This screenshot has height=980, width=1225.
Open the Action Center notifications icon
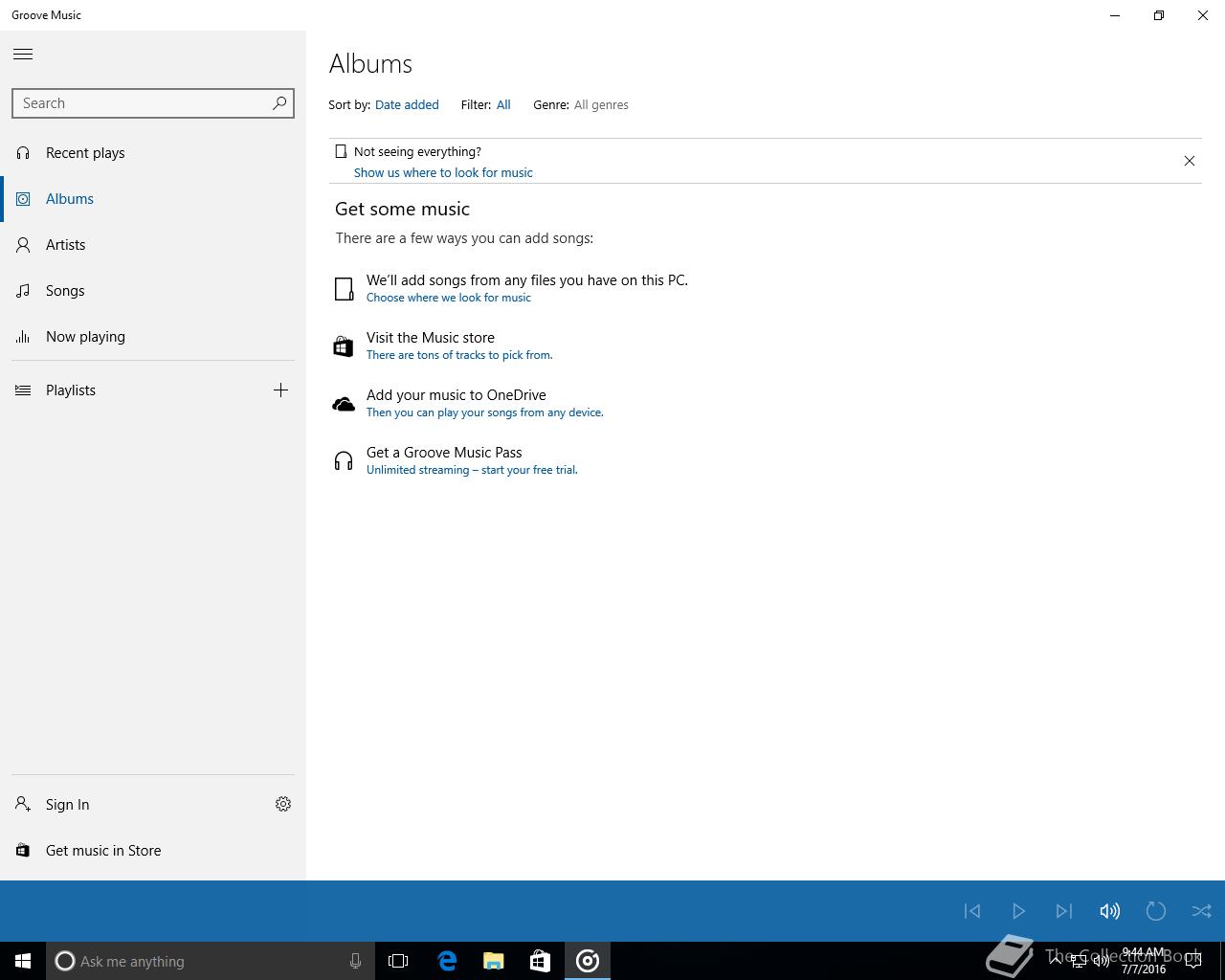(x=1193, y=961)
